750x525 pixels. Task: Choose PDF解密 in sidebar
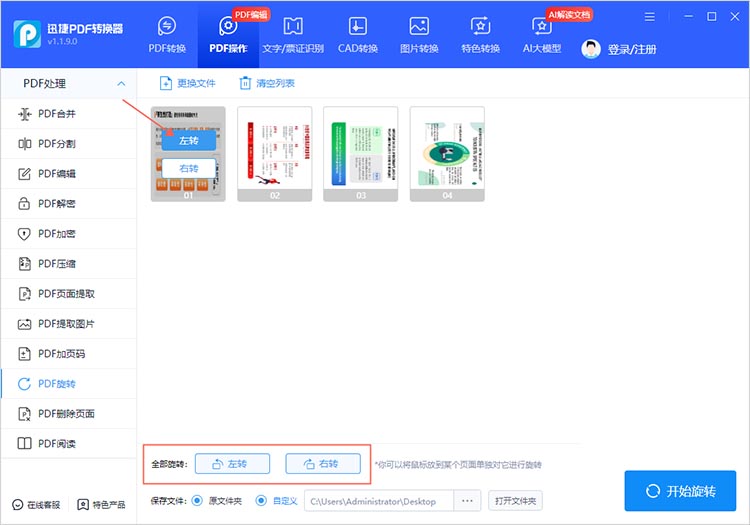(68, 204)
